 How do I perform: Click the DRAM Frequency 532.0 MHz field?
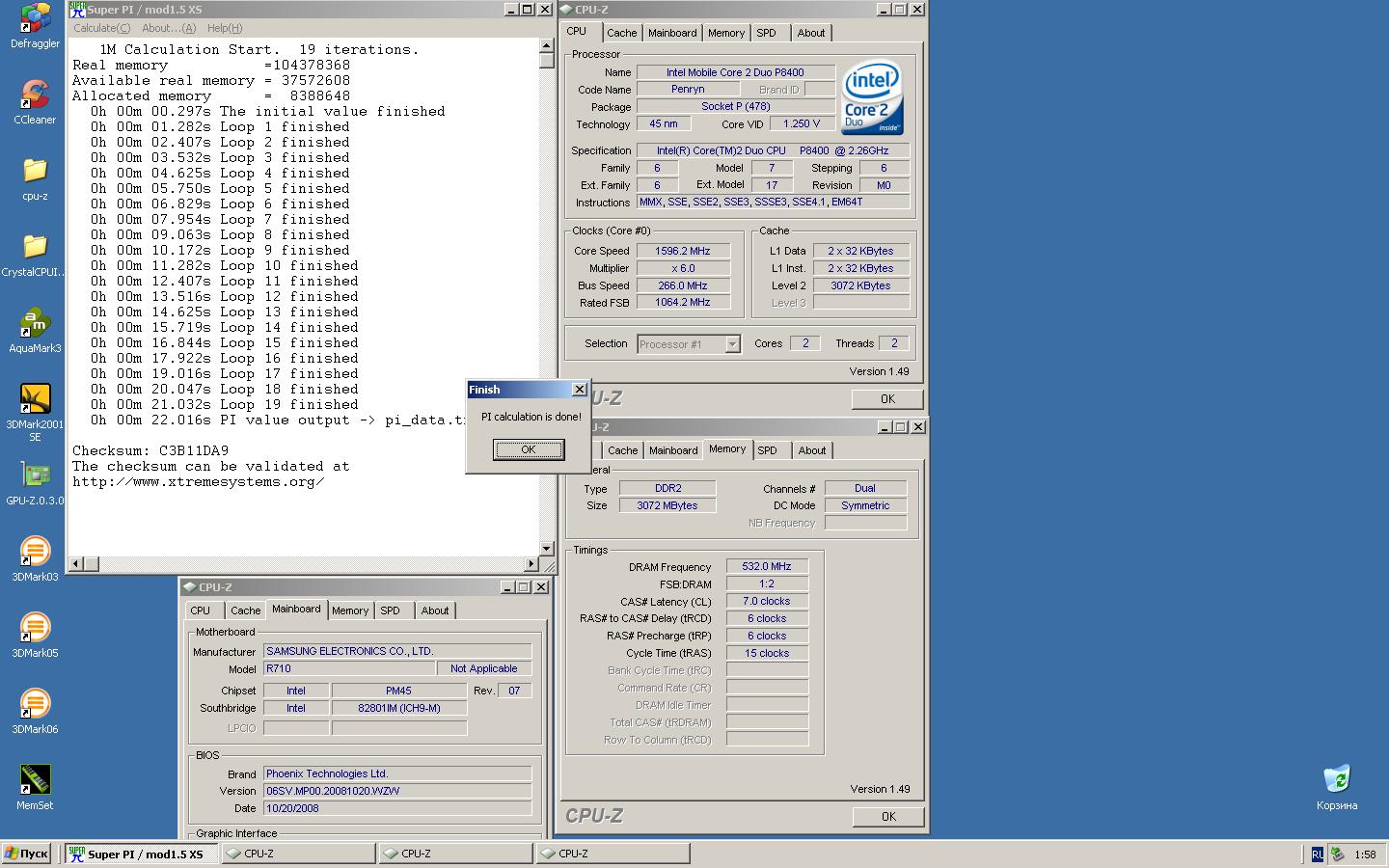pos(767,567)
